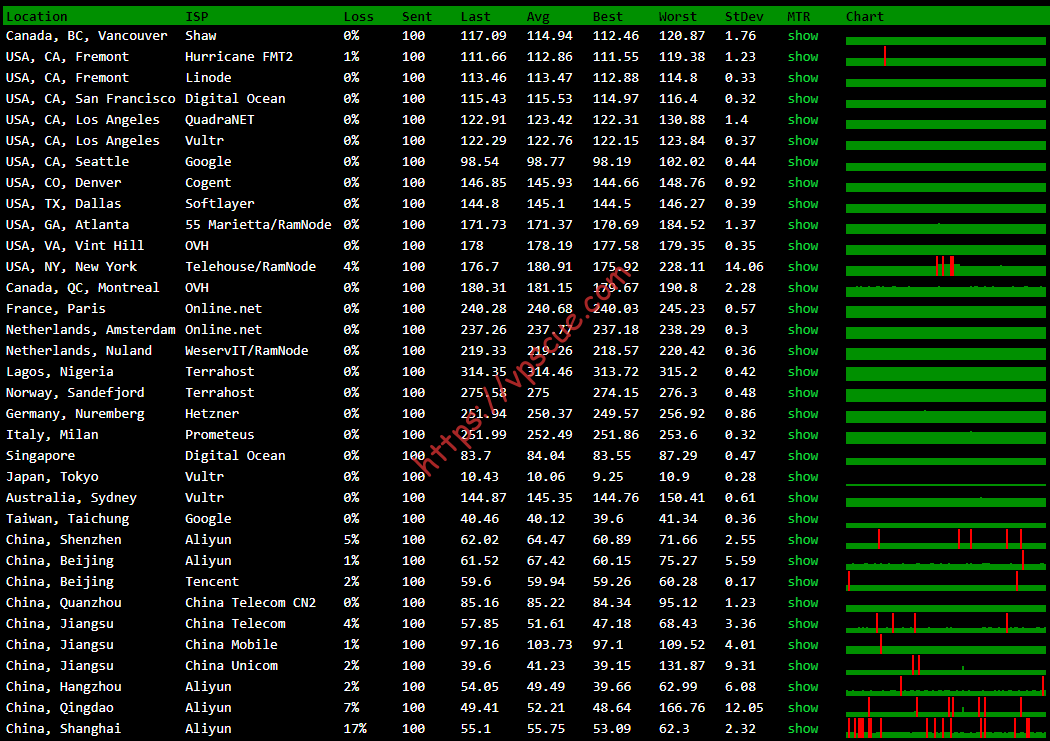Viewport: 1050px width, 741px height.
Task: Click 'show' in Sandefjord Terrahost row
Action: [803, 392]
